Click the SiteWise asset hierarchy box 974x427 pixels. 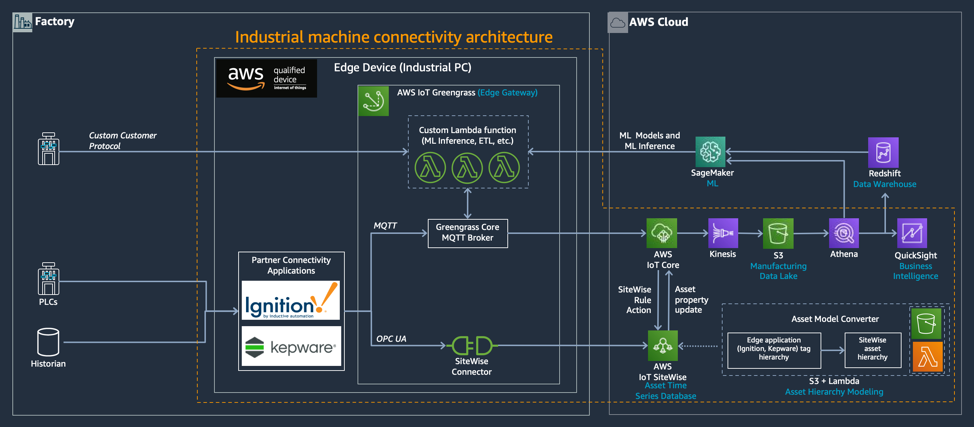click(872, 351)
